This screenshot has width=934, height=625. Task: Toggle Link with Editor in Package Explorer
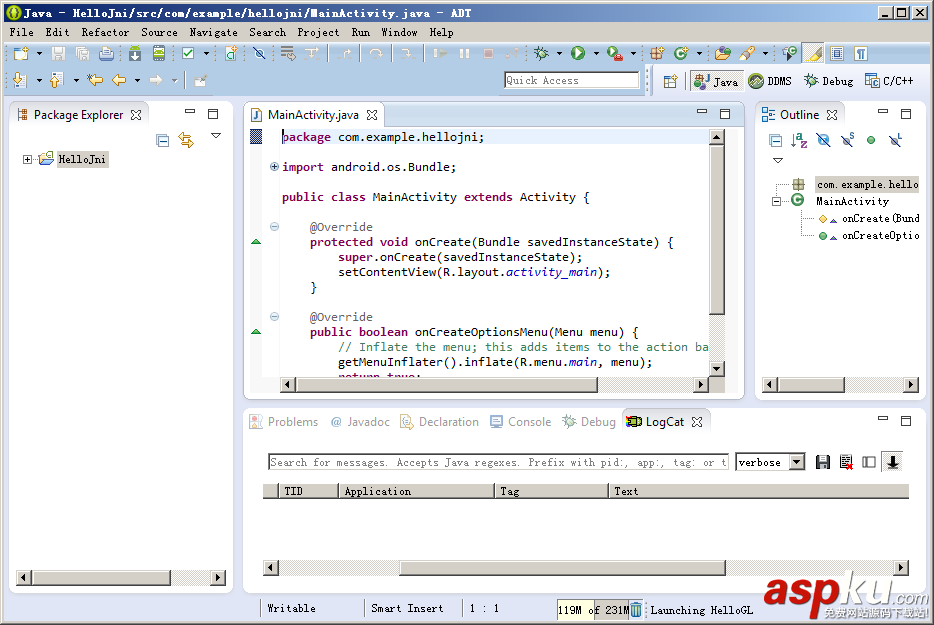tap(186, 141)
